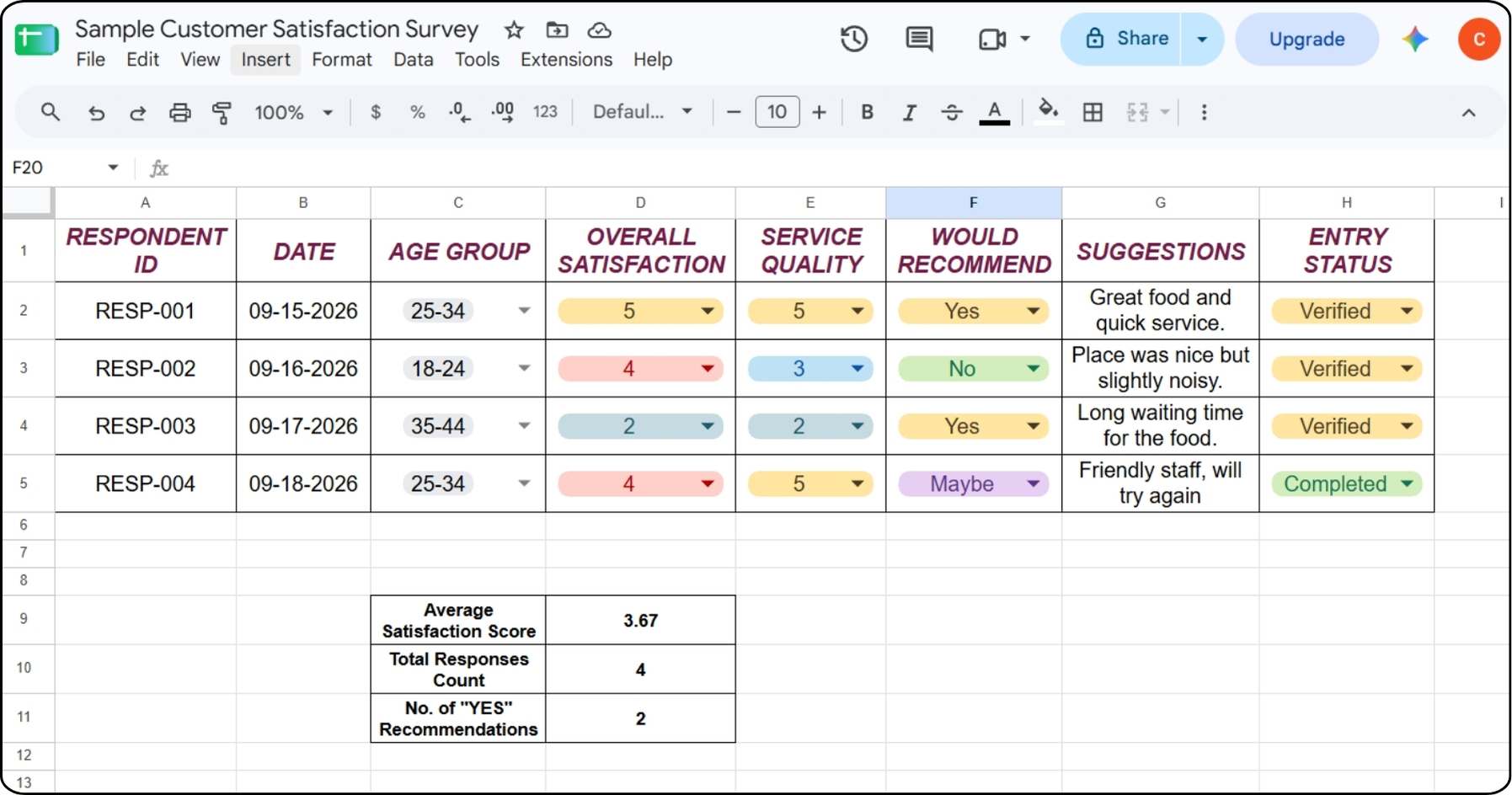Click the Upgrade button
Viewport: 1512px width, 795px height.
coord(1306,39)
